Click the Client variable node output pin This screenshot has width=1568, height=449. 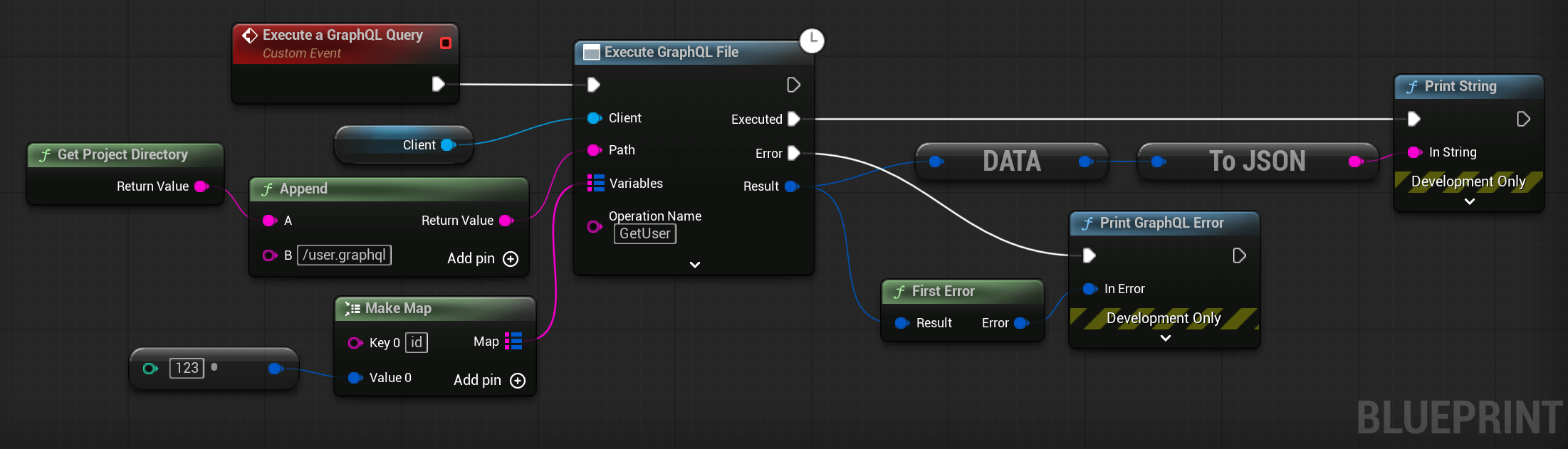[x=448, y=145]
